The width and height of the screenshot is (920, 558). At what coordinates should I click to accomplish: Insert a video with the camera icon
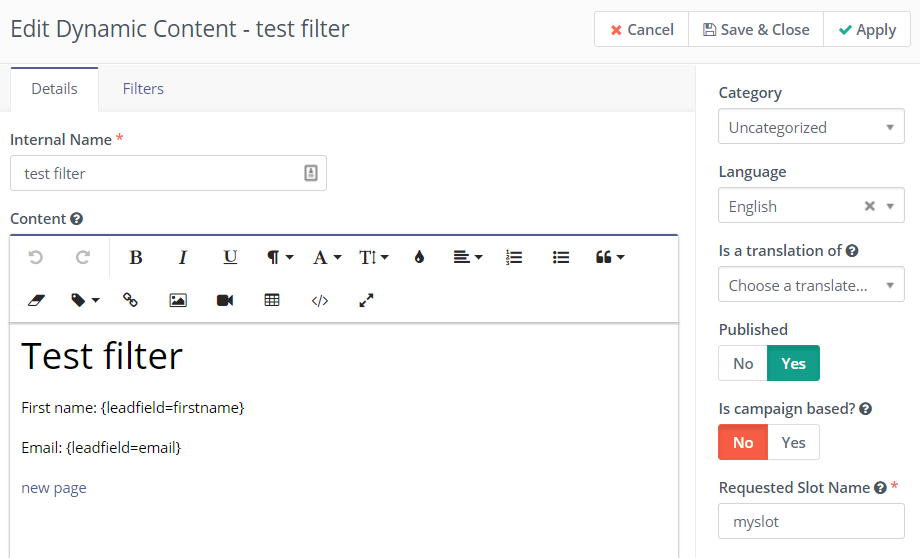[225, 300]
